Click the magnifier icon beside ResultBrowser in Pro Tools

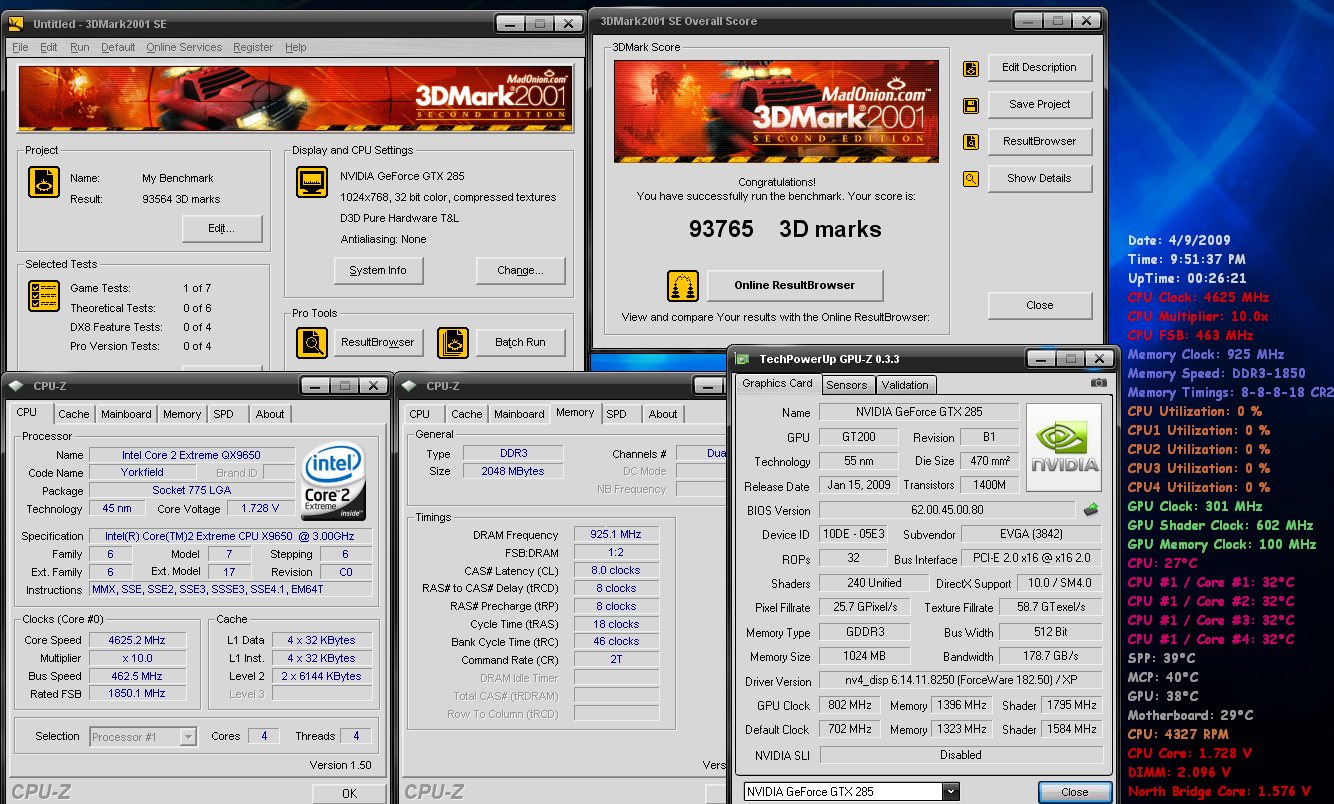[312, 343]
